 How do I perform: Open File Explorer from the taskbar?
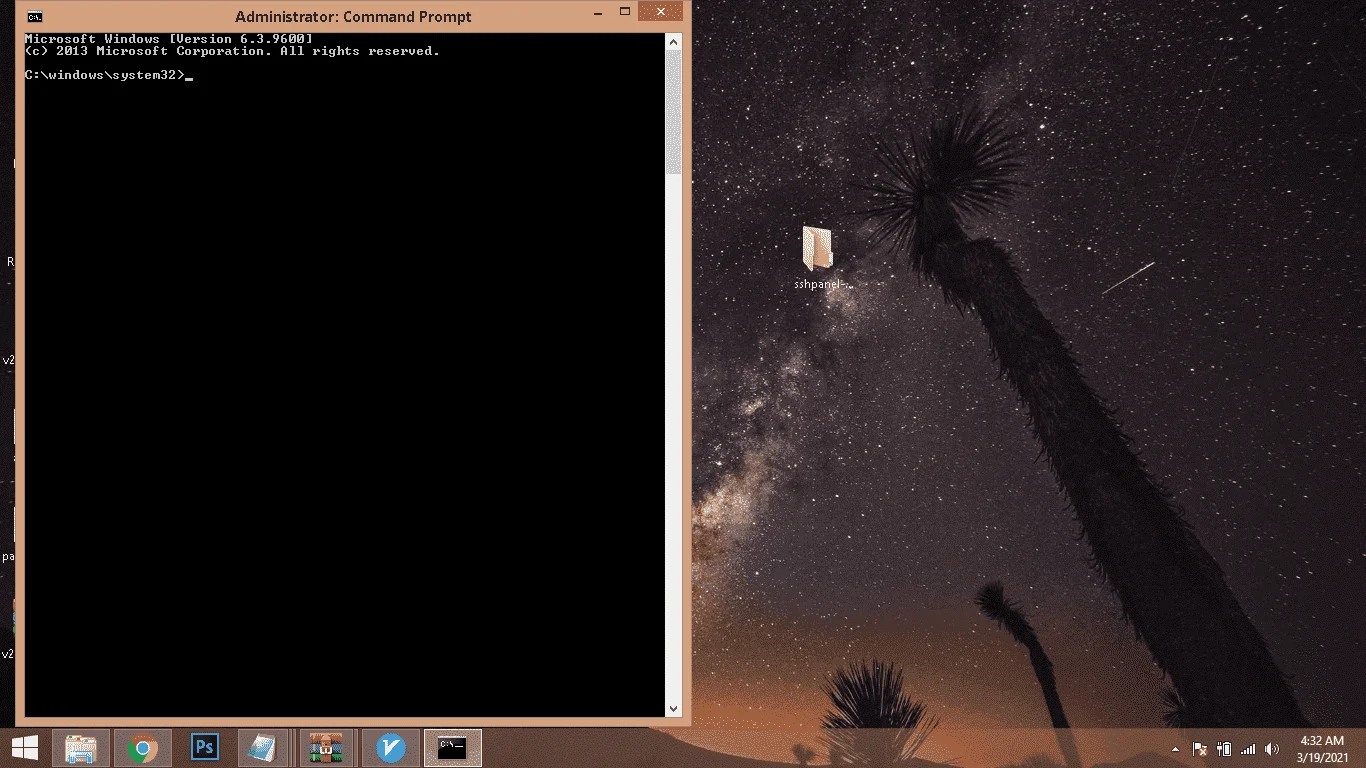pyautogui.click(x=81, y=748)
